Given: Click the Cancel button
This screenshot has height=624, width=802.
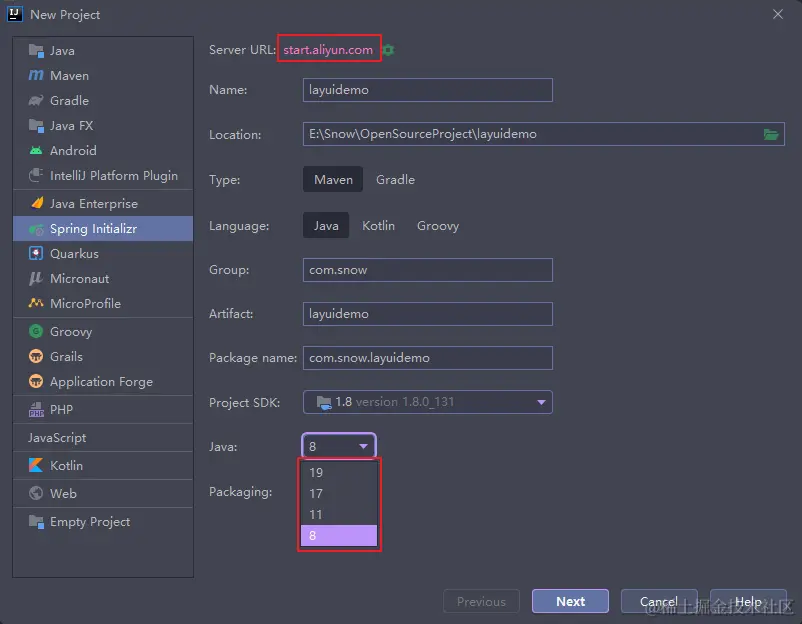Looking at the screenshot, I should tap(659, 601).
